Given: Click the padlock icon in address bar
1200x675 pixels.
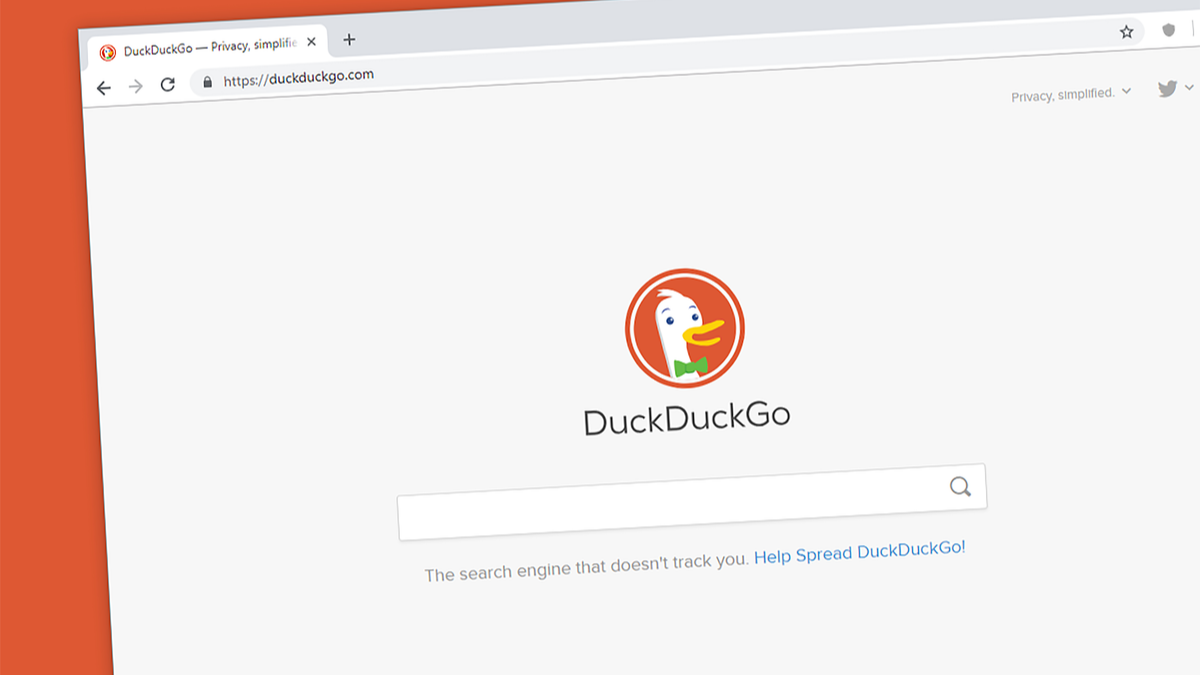Looking at the screenshot, I should 207,83.
